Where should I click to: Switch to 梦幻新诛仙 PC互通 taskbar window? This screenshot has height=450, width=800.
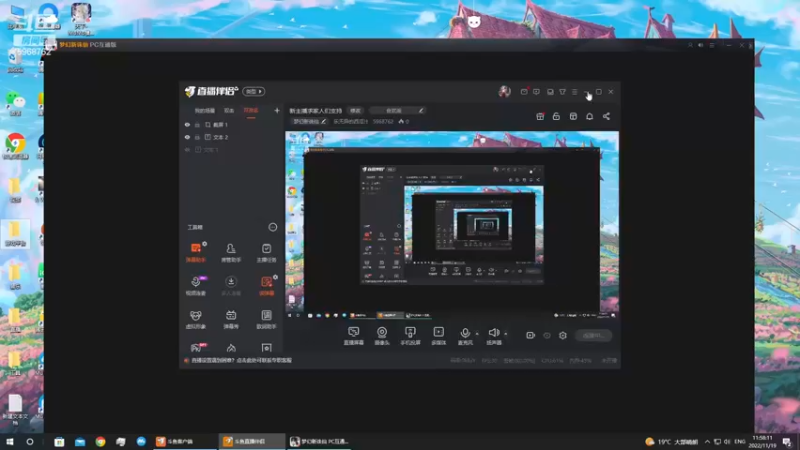pos(319,441)
